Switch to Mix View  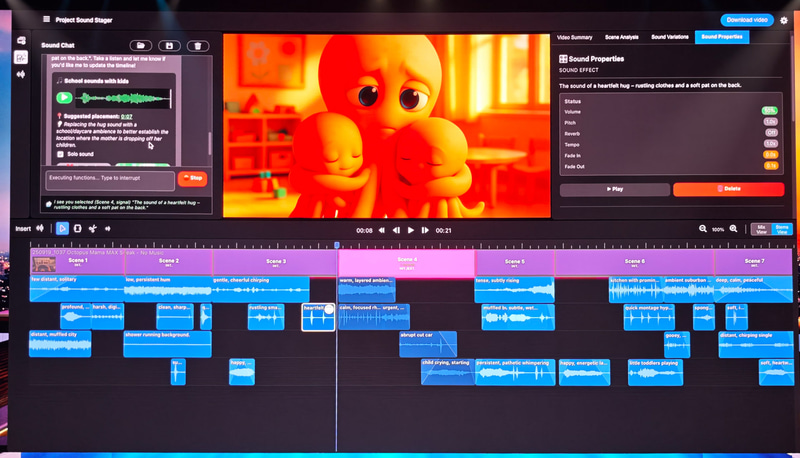pyautogui.click(x=761, y=230)
